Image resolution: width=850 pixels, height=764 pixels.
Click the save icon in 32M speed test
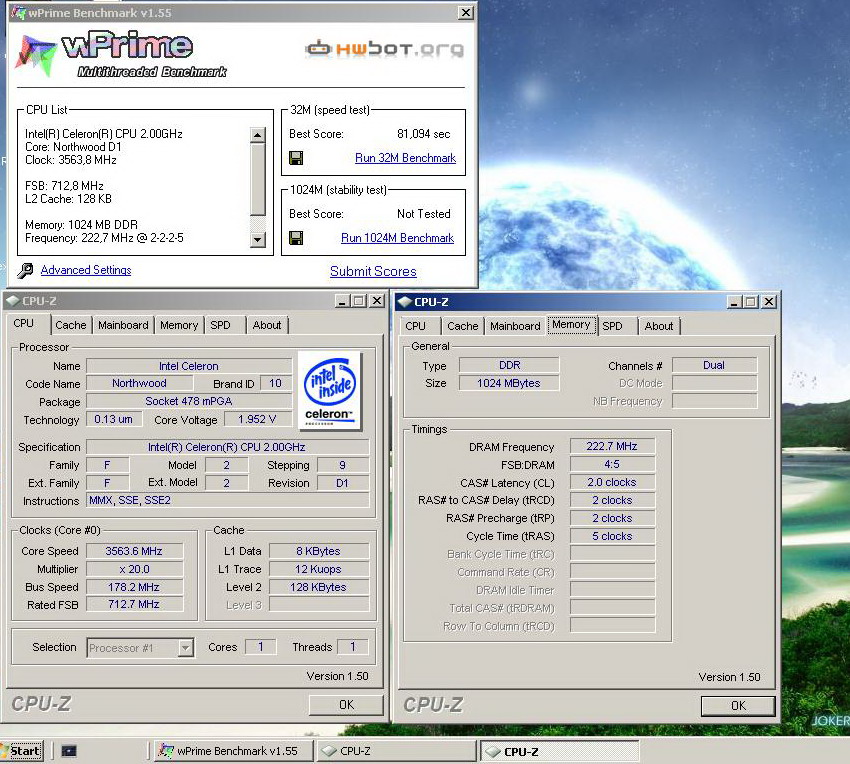pyautogui.click(x=296, y=158)
